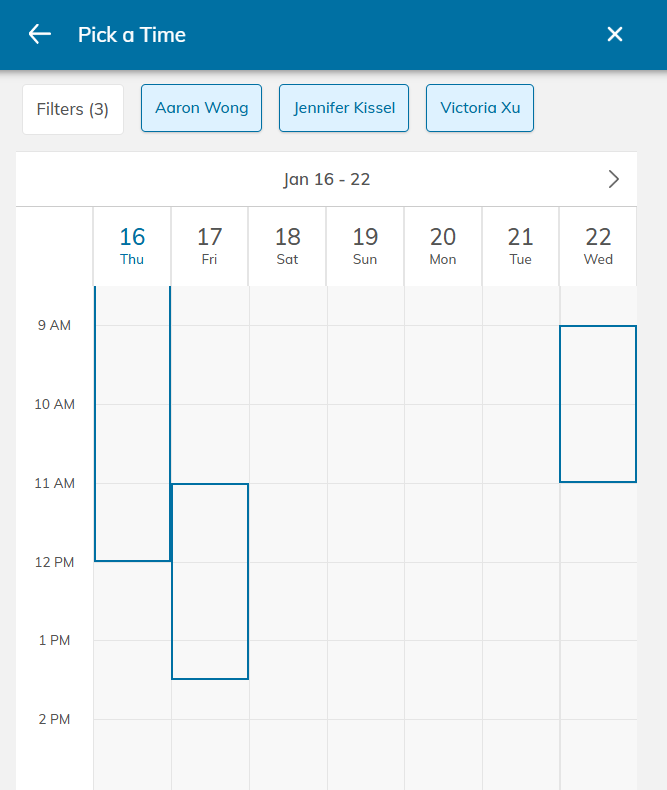Screen dimensions: 667x790
Task: Open the Filters (3) button
Action: pyautogui.click(x=73, y=109)
